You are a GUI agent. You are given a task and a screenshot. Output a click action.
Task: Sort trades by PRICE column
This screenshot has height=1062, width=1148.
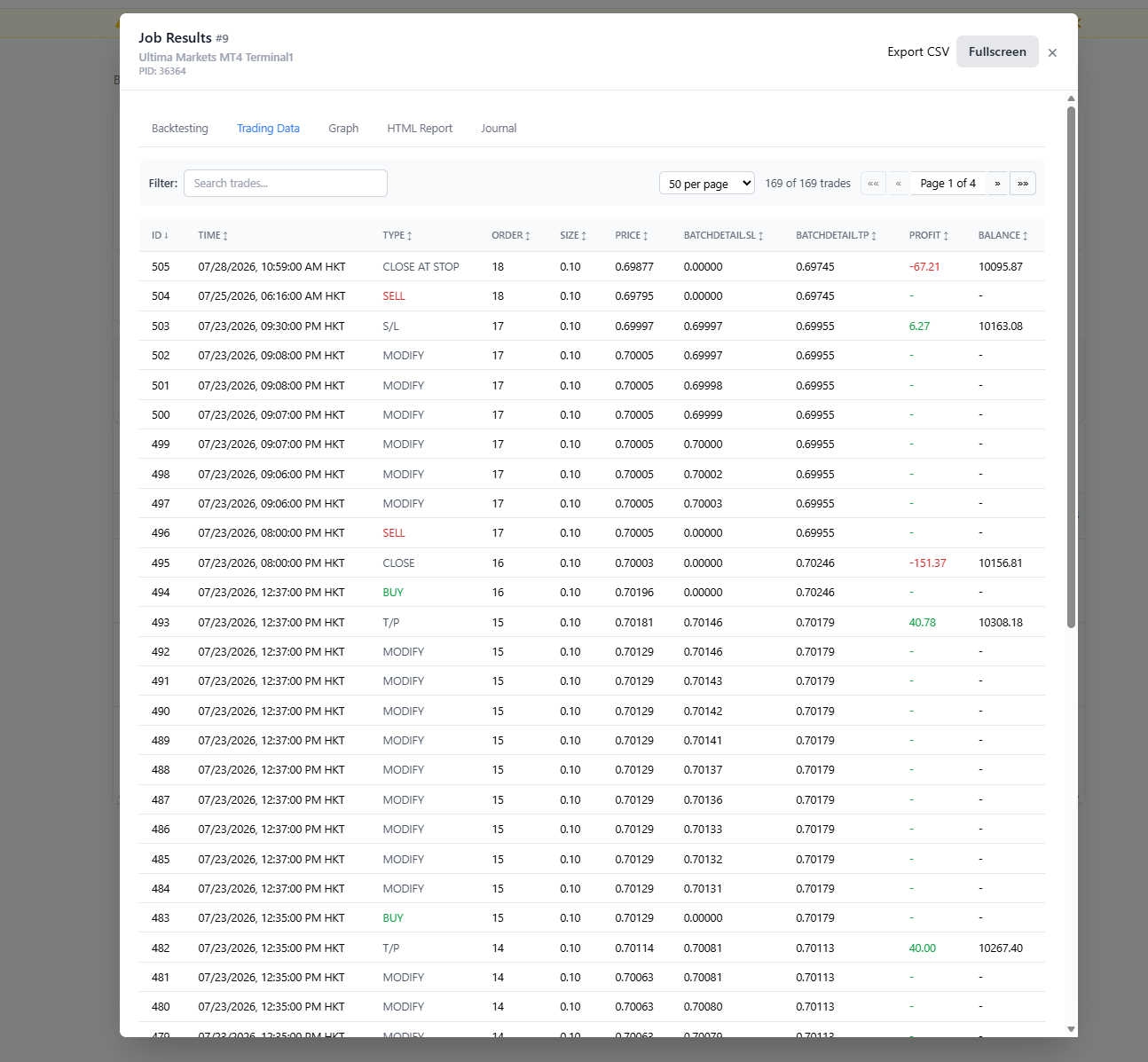(x=632, y=236)
